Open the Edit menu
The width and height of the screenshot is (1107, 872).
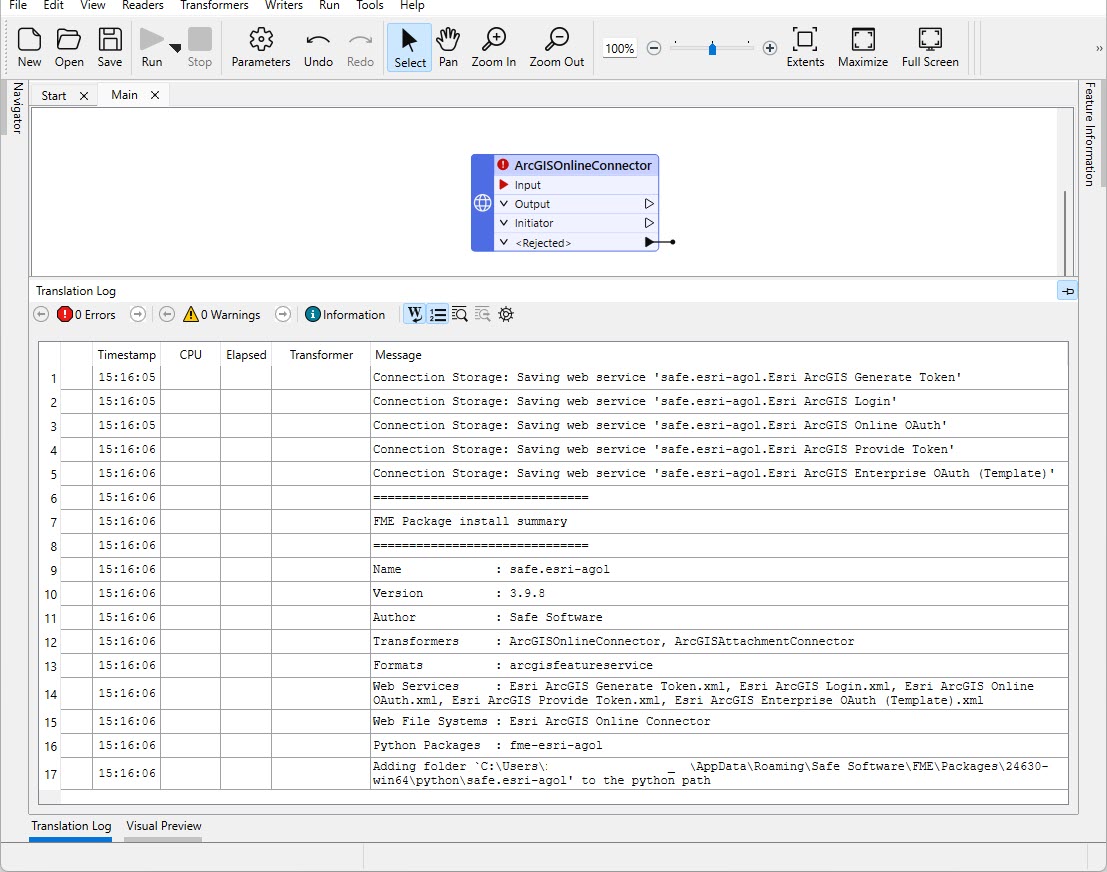pos(54,6)
